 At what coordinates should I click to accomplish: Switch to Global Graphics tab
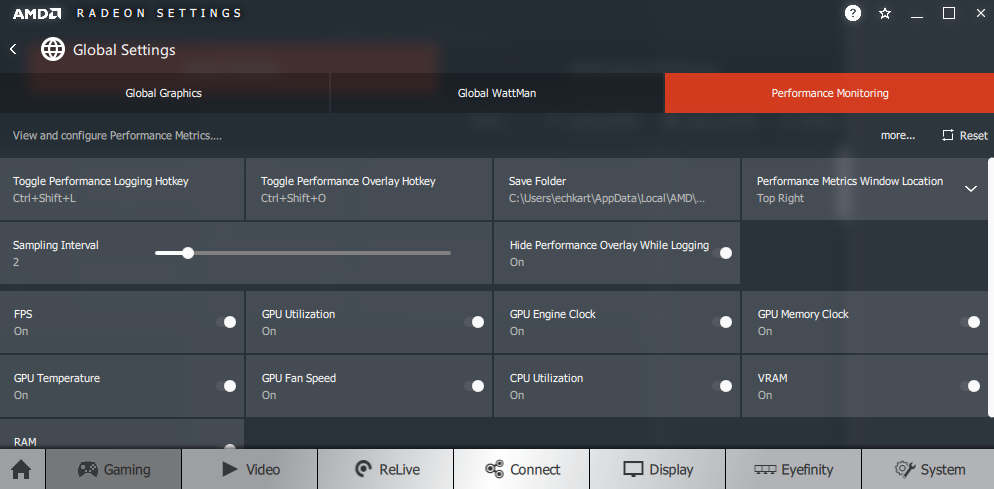pos(164,93)
